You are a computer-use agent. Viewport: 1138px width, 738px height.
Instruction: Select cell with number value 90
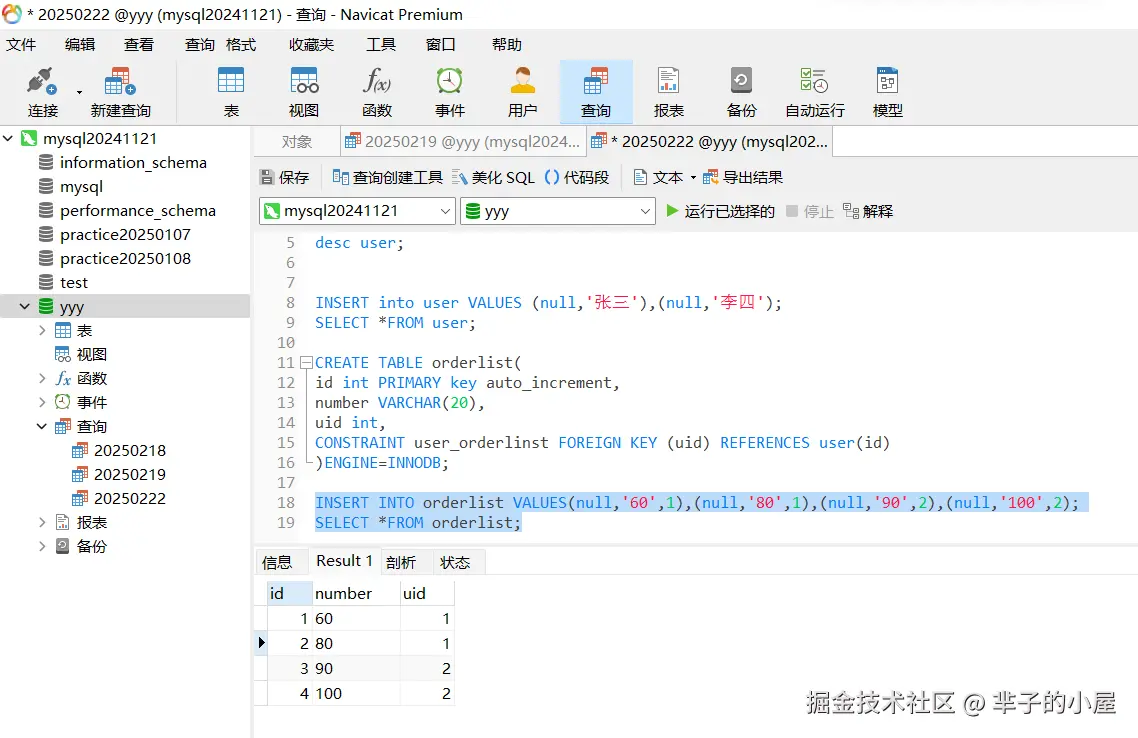coord(356,668)
